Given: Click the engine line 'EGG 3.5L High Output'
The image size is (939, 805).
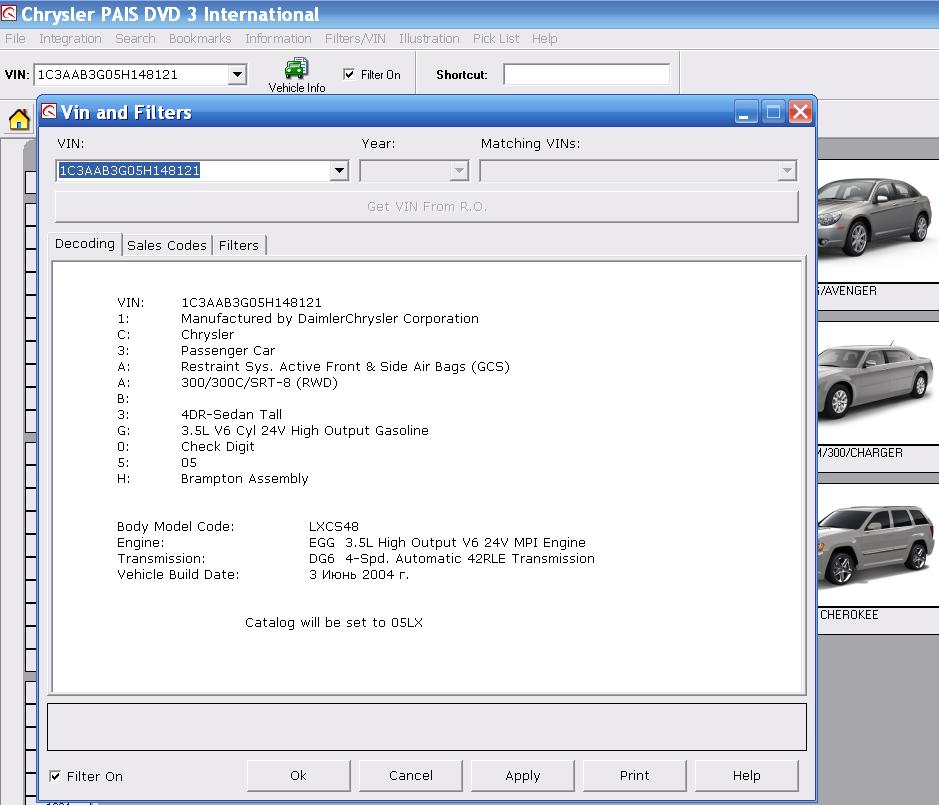Looking at the screenshot, I should click(x=447, y=543).
